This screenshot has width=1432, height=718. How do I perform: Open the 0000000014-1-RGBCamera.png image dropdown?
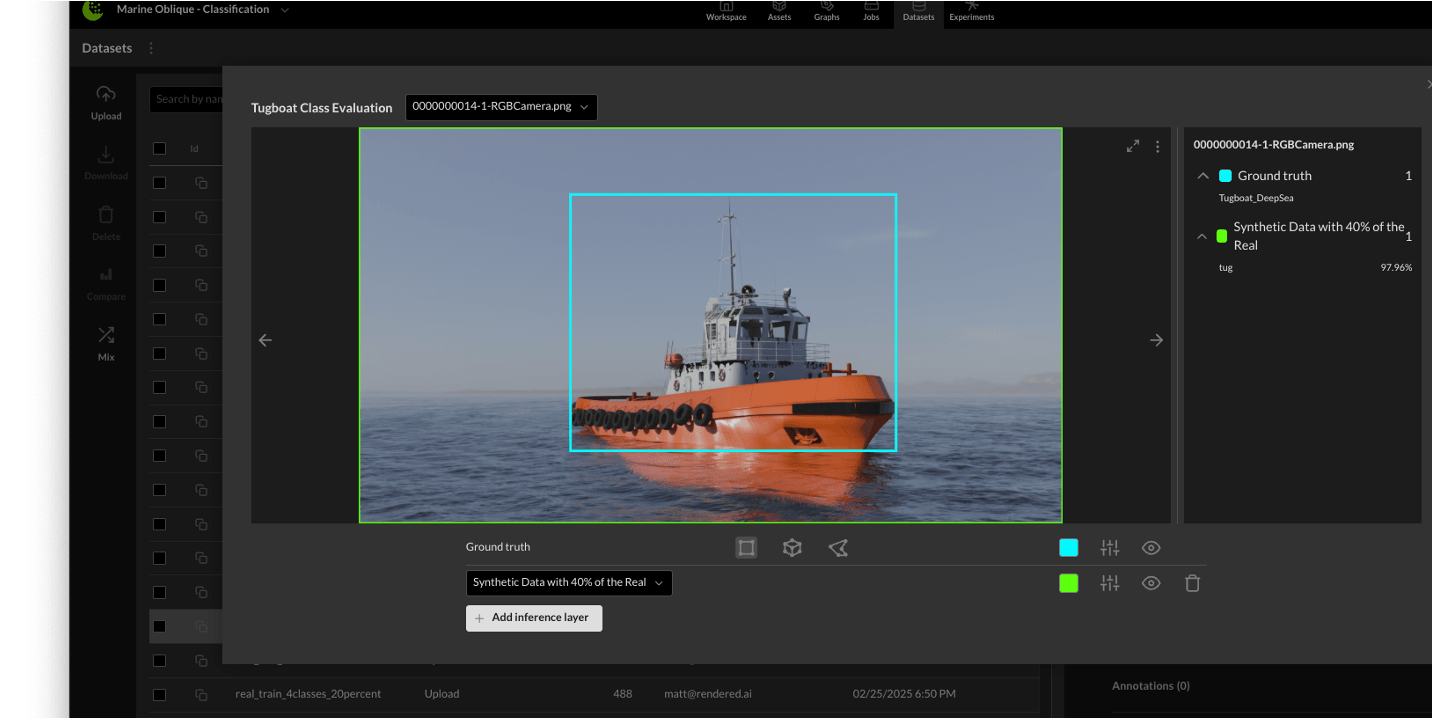[x=500, y=107]
